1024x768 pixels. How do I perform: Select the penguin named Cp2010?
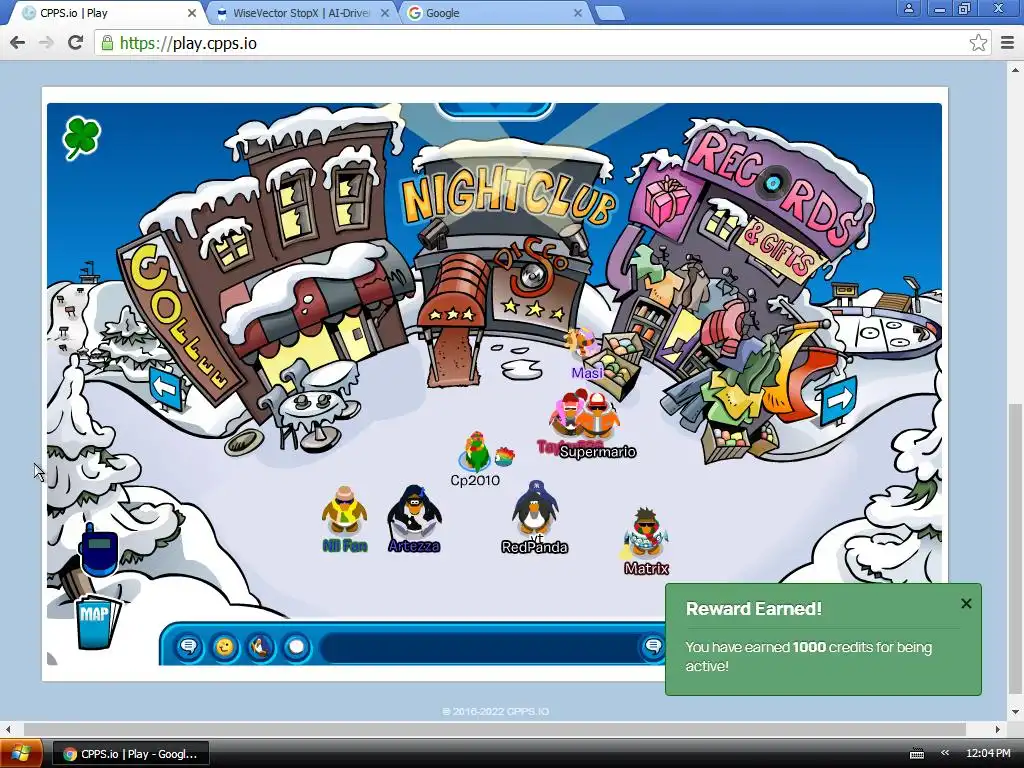pos(475,451)
